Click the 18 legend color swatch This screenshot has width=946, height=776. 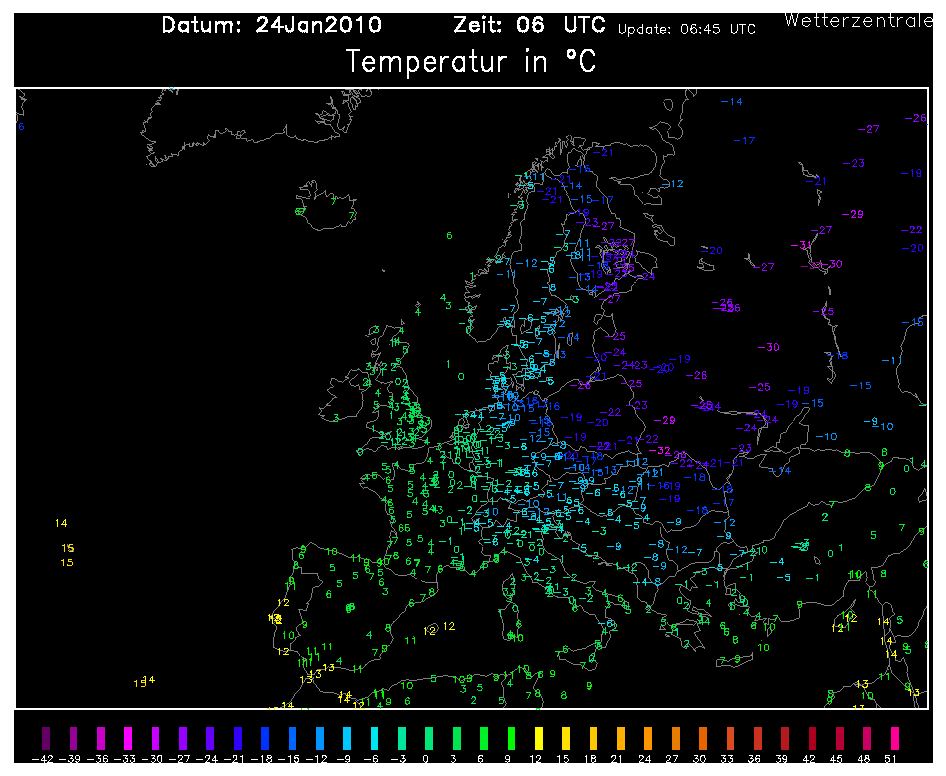click(x=593, y=738)
